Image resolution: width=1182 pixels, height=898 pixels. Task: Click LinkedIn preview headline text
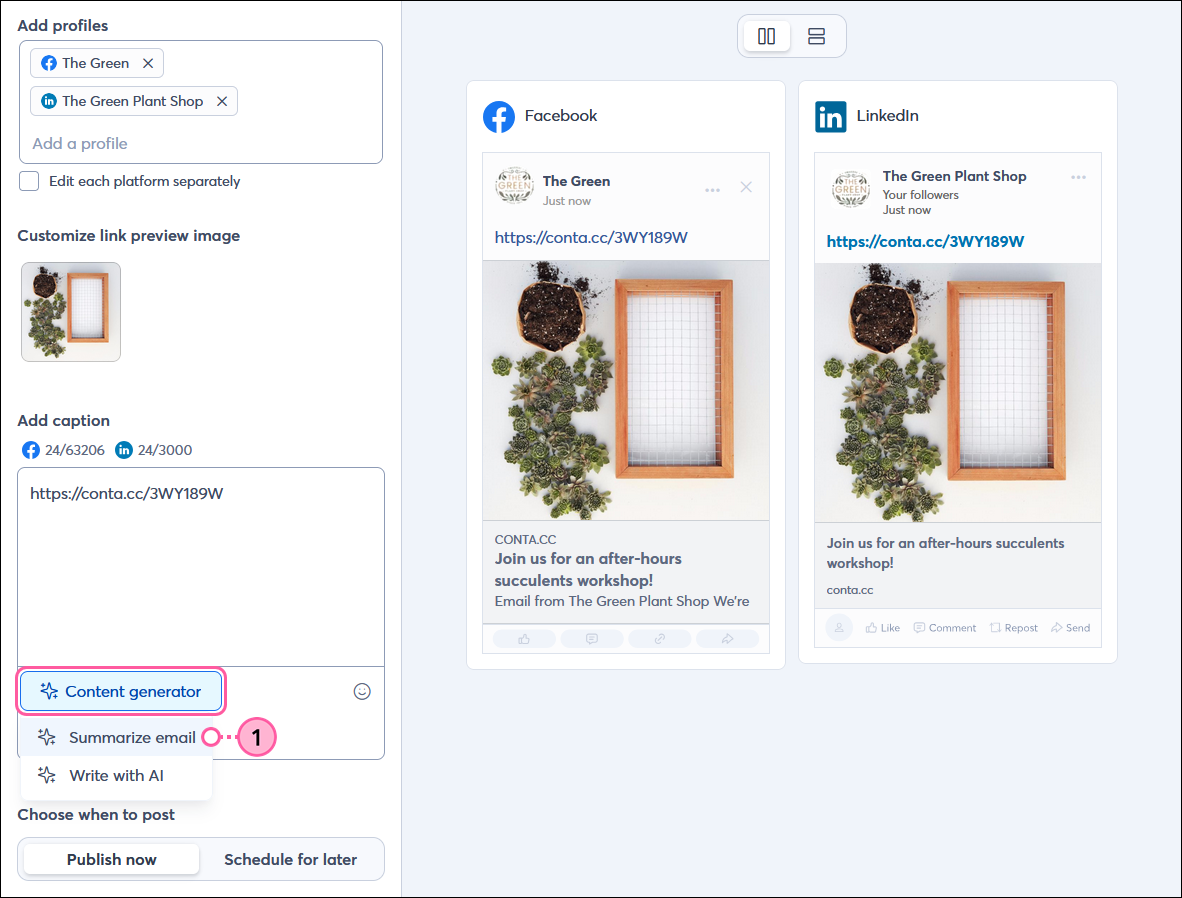[x=945, y=553]
